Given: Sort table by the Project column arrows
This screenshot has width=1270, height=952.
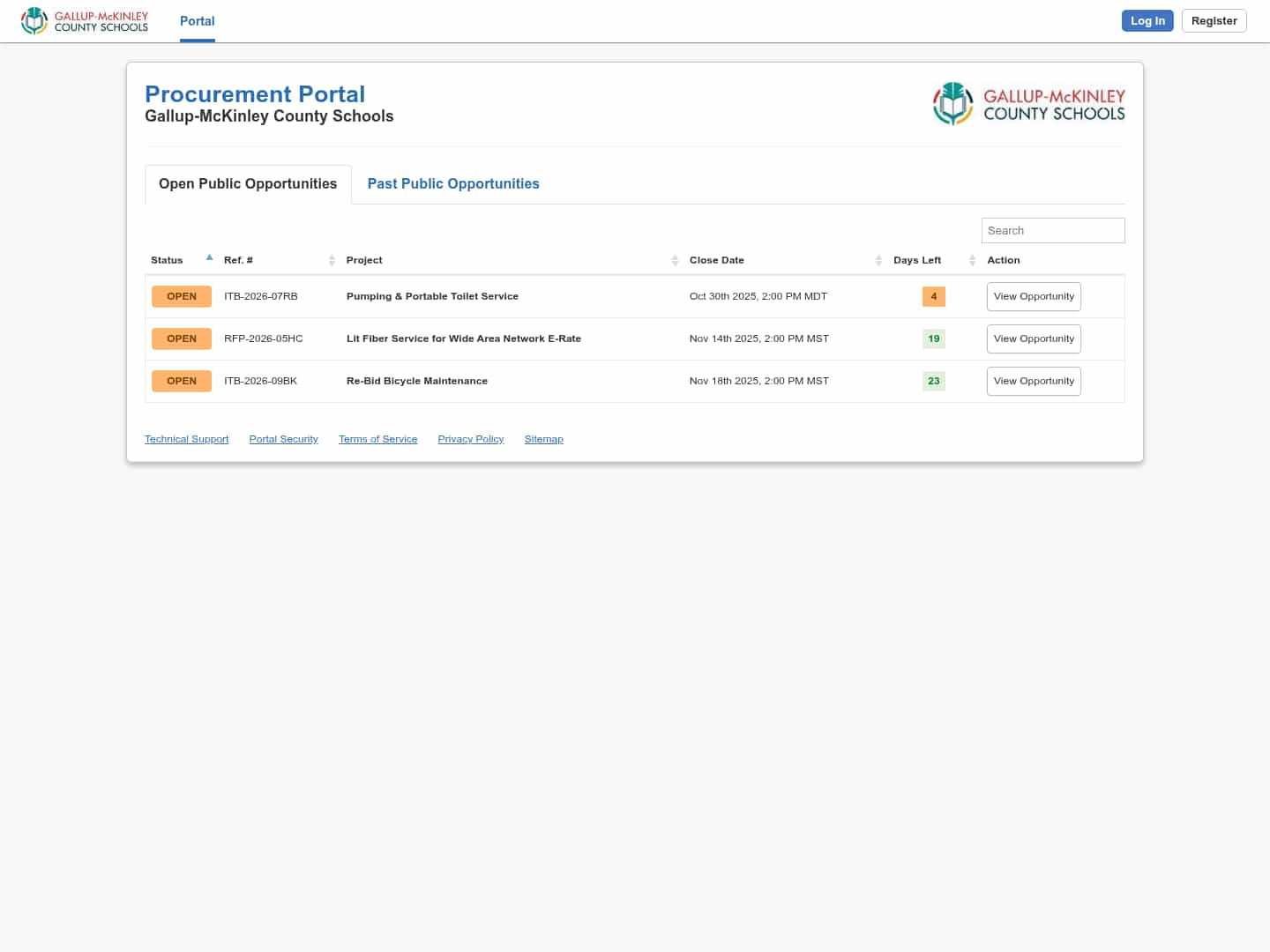Looking at the screenshot, I should 675,260.
